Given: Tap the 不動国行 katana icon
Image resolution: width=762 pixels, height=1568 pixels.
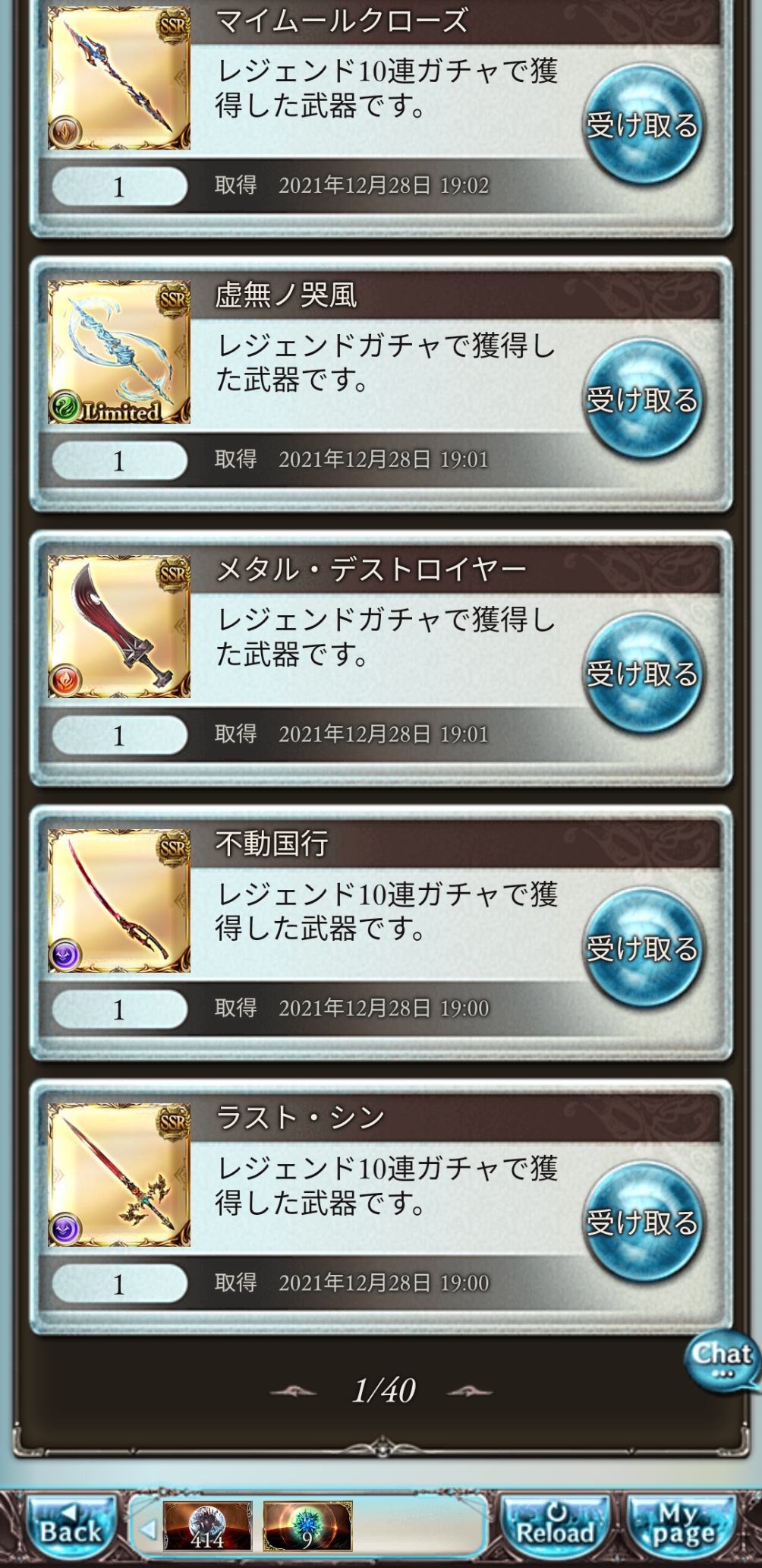Looking at the screenshot, I should (x=119, y=901).
